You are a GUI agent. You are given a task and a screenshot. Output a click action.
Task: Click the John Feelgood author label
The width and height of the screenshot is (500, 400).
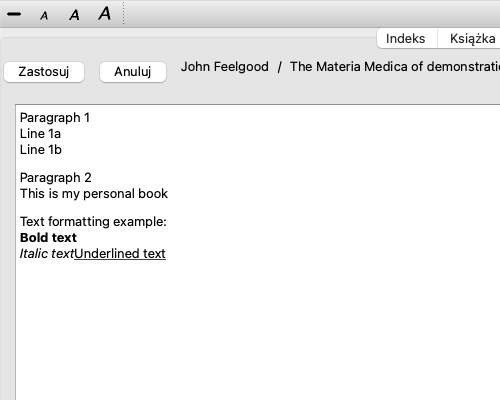click(x=225, y=67)
